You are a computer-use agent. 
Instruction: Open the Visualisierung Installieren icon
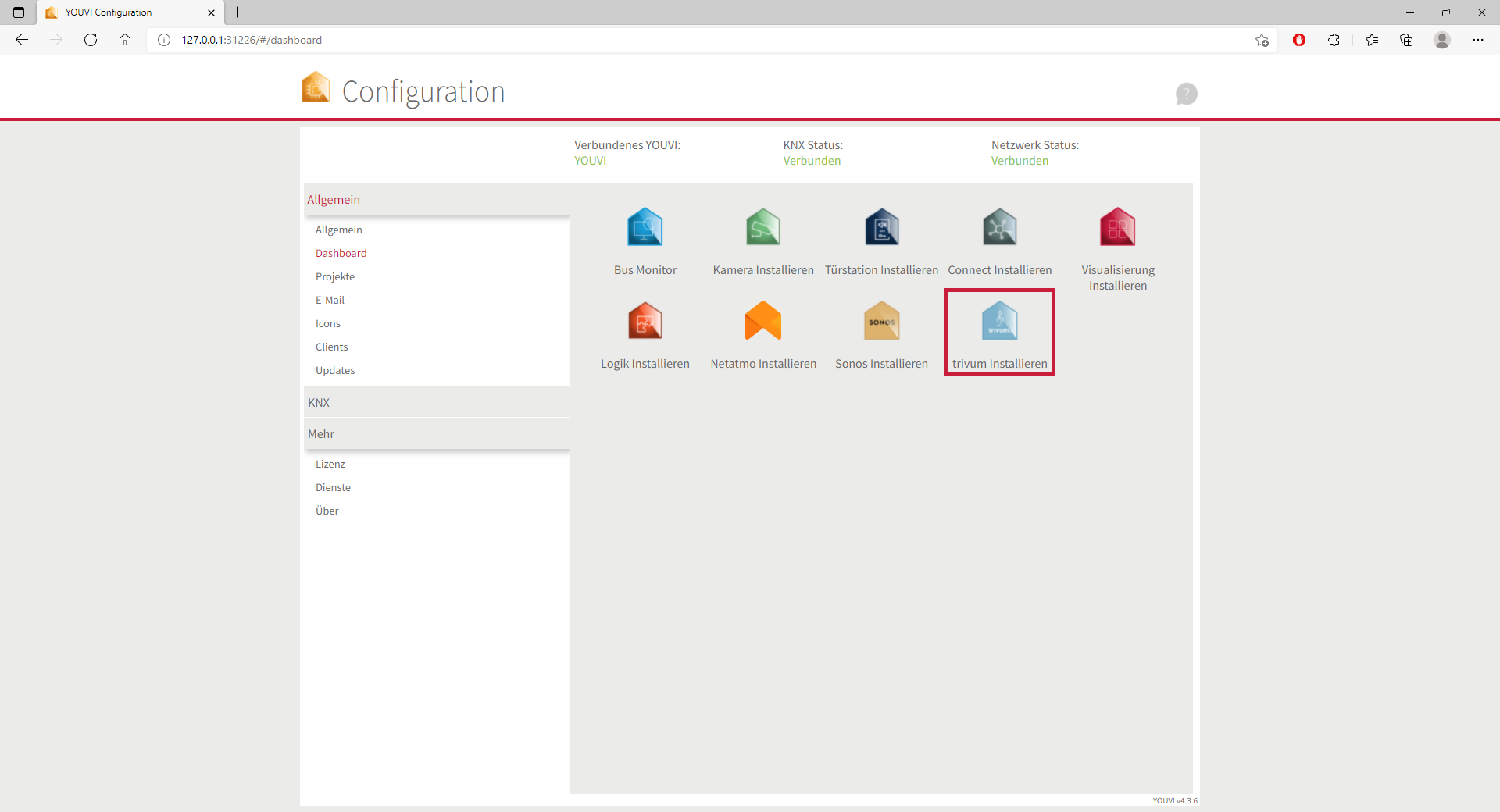(1117, 228)
